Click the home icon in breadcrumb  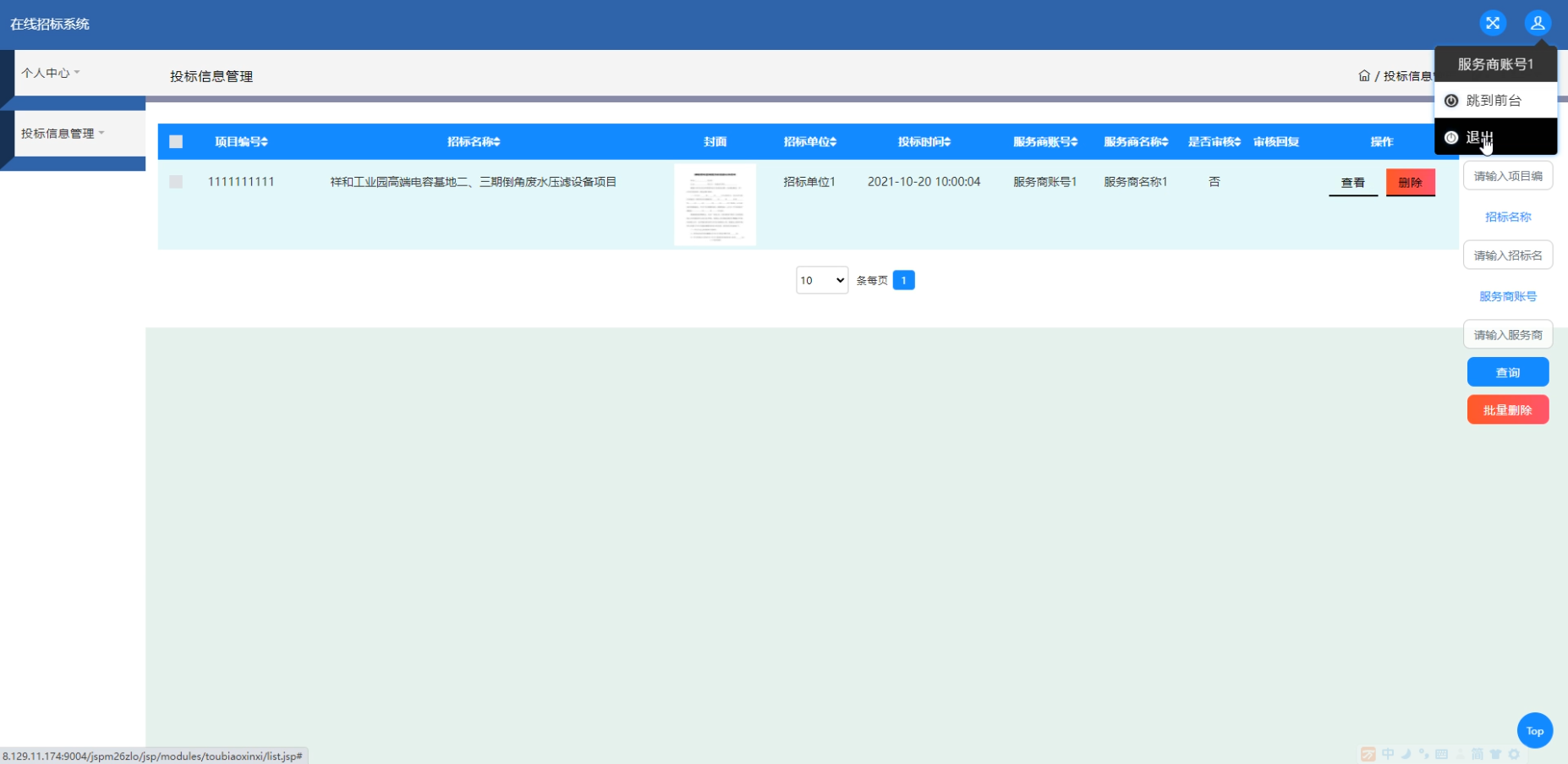1364,75
